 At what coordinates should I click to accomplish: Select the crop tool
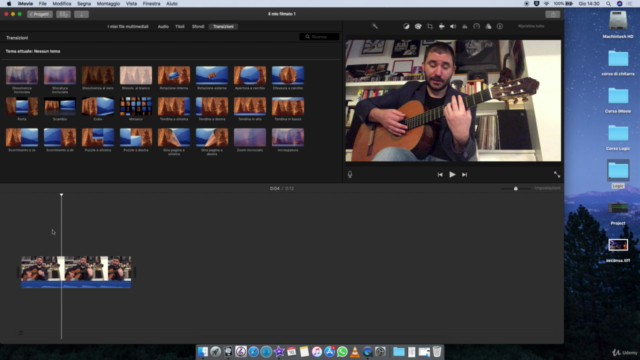(x=430, y=26)
